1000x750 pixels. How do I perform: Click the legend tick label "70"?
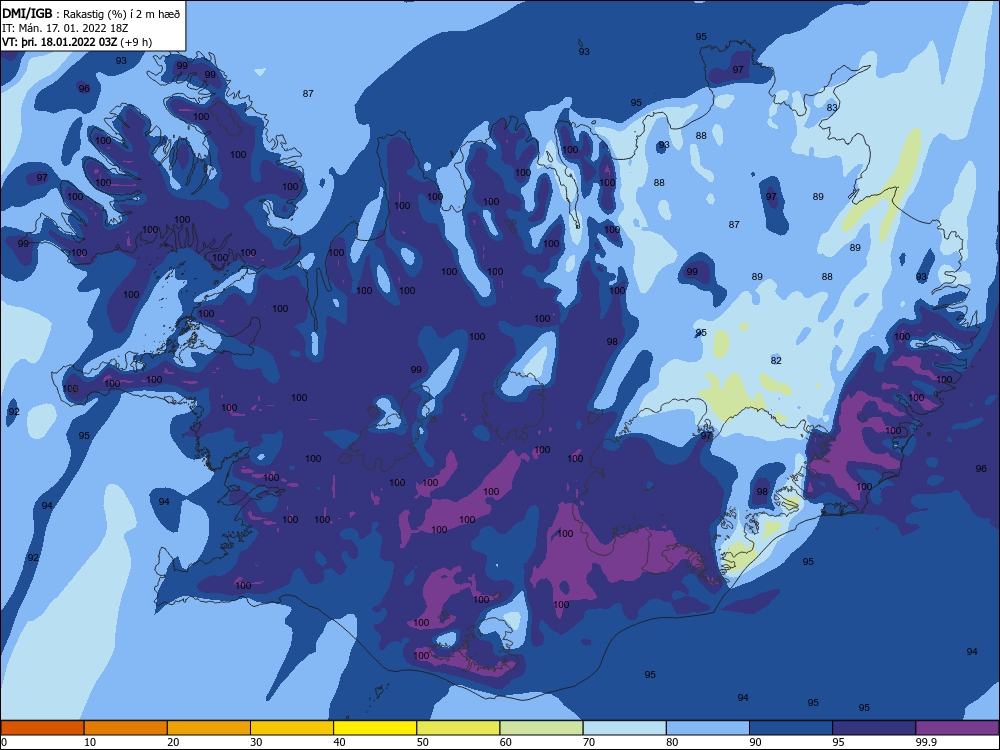click(589, 742)
